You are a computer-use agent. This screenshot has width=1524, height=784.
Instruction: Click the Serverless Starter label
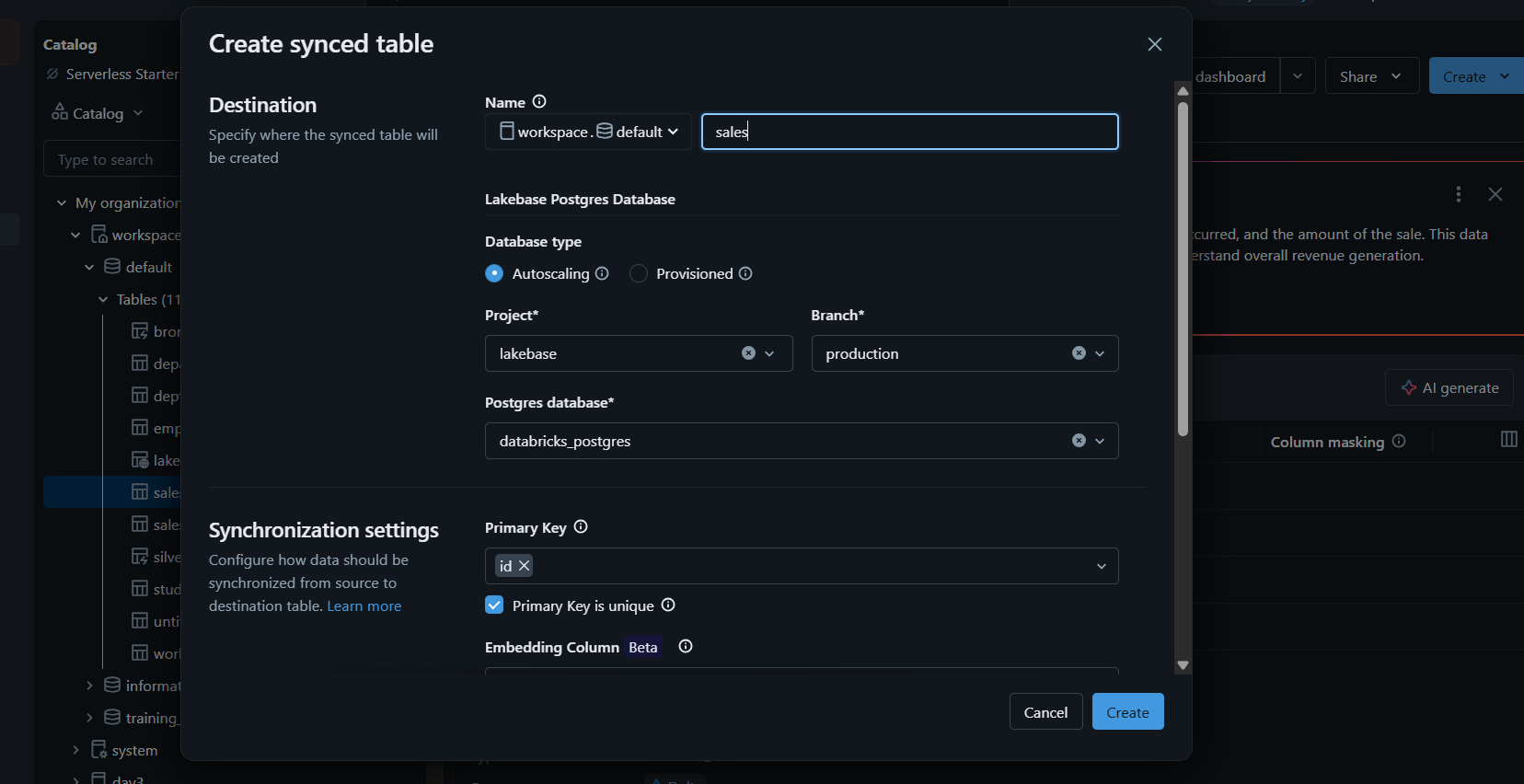coord(122,74)
